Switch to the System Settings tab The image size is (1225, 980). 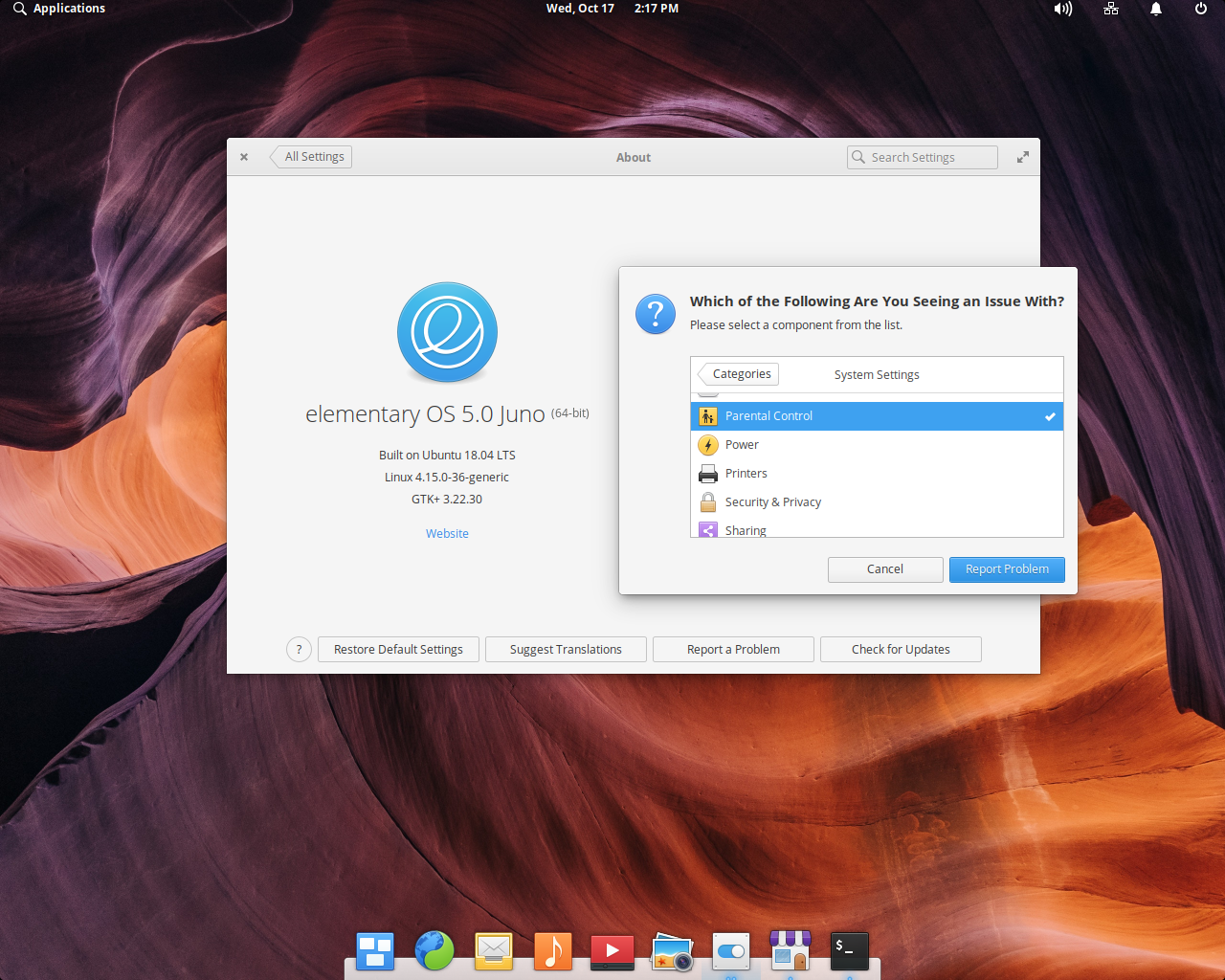(x=876, y=374)
